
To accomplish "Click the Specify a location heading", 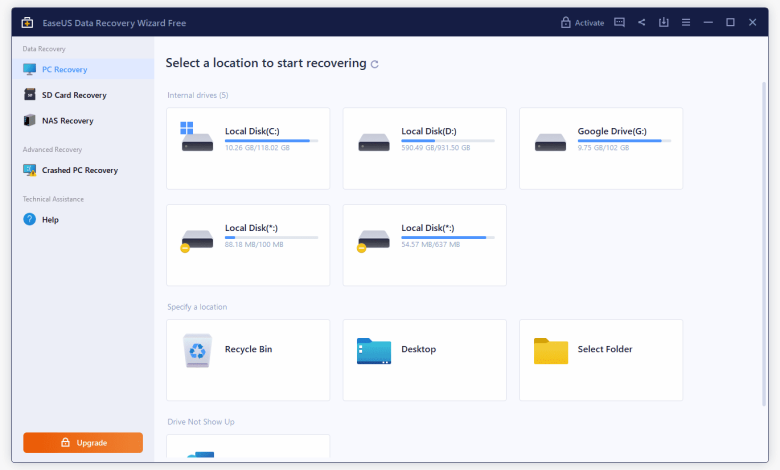I will tap(197, 307).
